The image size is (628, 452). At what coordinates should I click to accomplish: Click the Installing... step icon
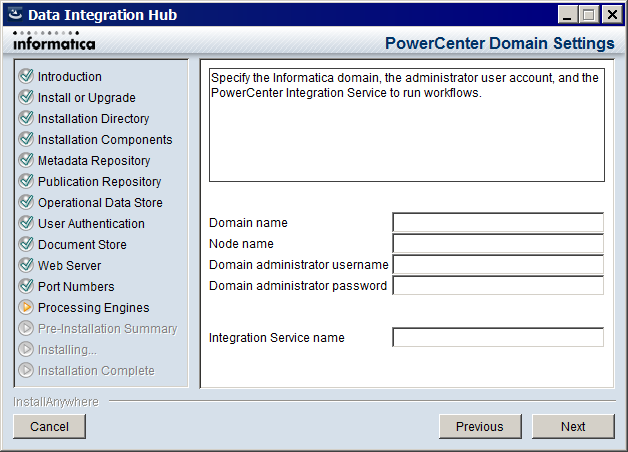pos(26,349)
